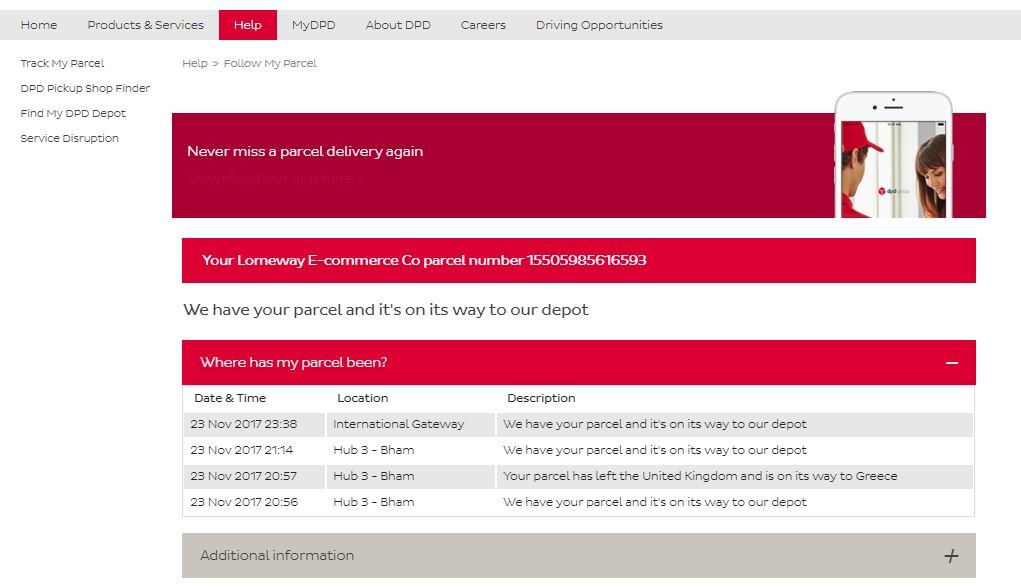Click the status heading above parcel history

click(x=385, y=309)
